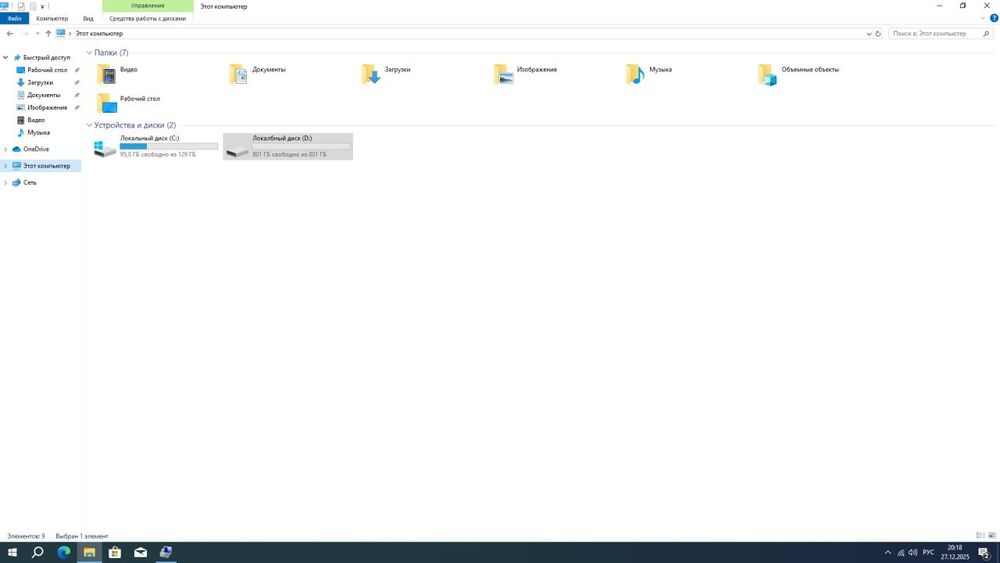Open Explorer help question mark
This screenshot has height=563, width=1000.
tap(994, 18)
